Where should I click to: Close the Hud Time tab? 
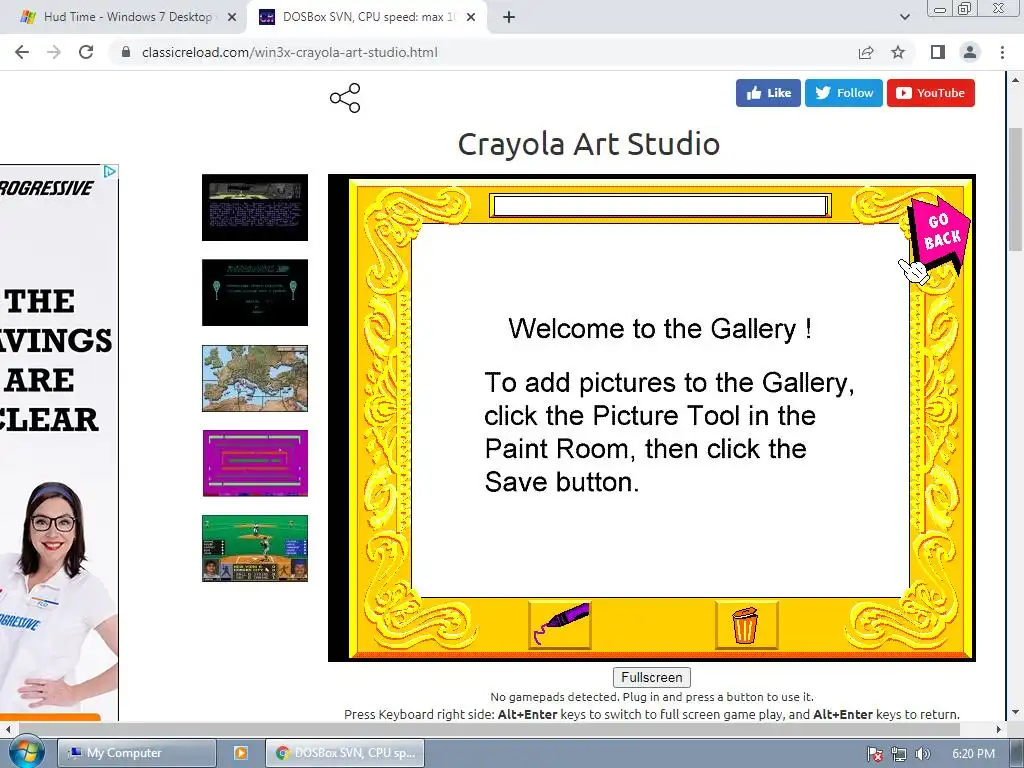232,18
